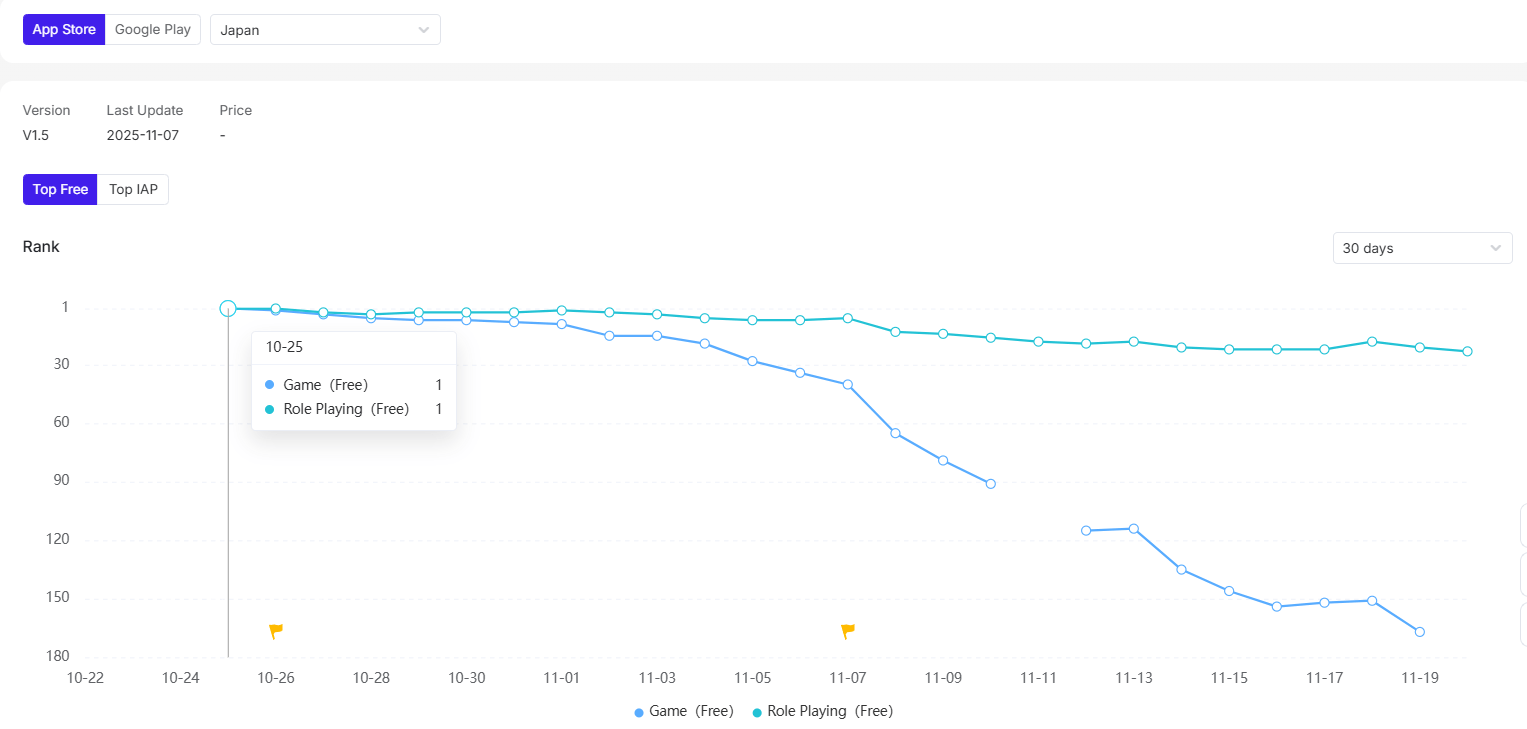Switch to the Google Play tab
The height and width of the screenshot is (729, 1527).
point(153,30)
